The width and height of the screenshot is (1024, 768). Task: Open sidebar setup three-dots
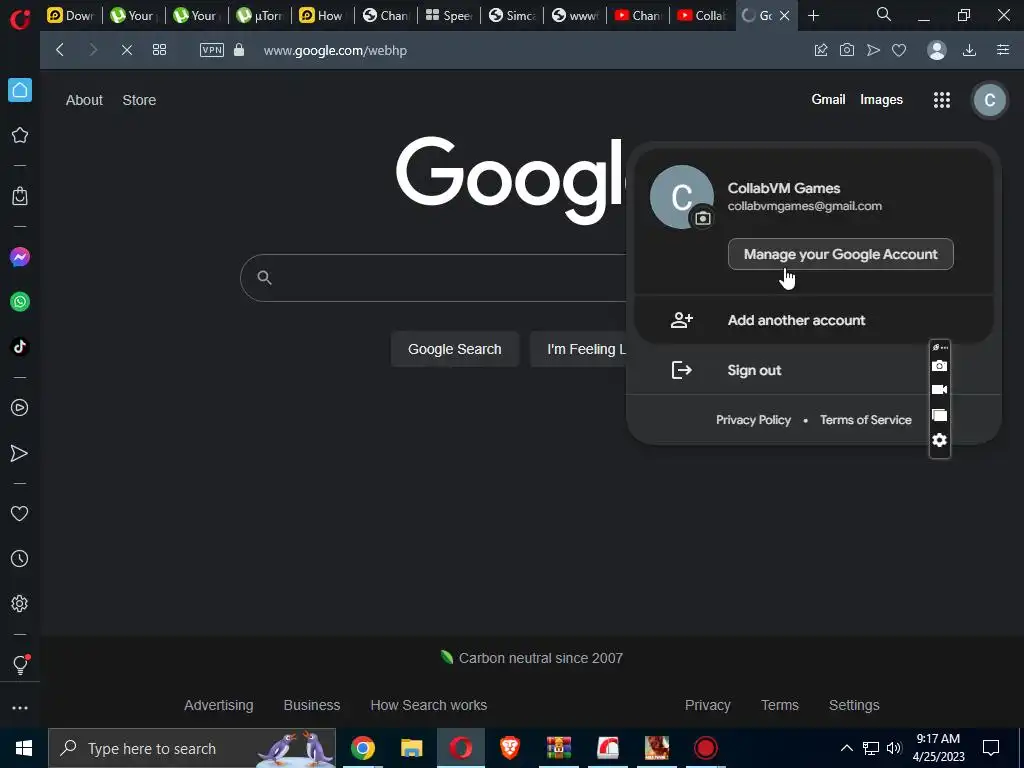[x=20, y=708]
